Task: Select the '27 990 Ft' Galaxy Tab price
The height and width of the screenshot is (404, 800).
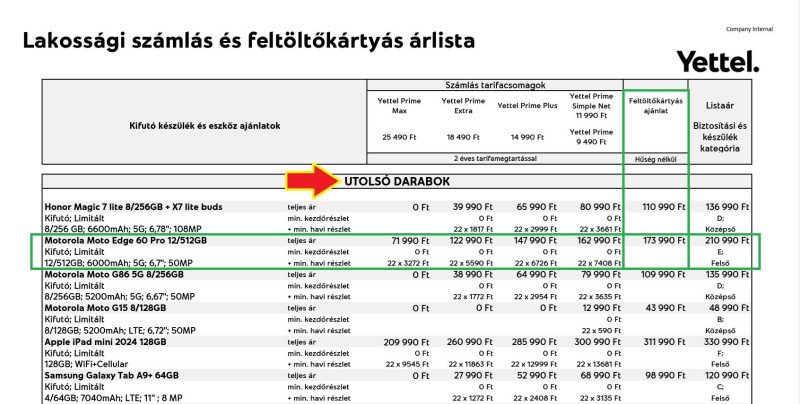Action: (473, 375)
